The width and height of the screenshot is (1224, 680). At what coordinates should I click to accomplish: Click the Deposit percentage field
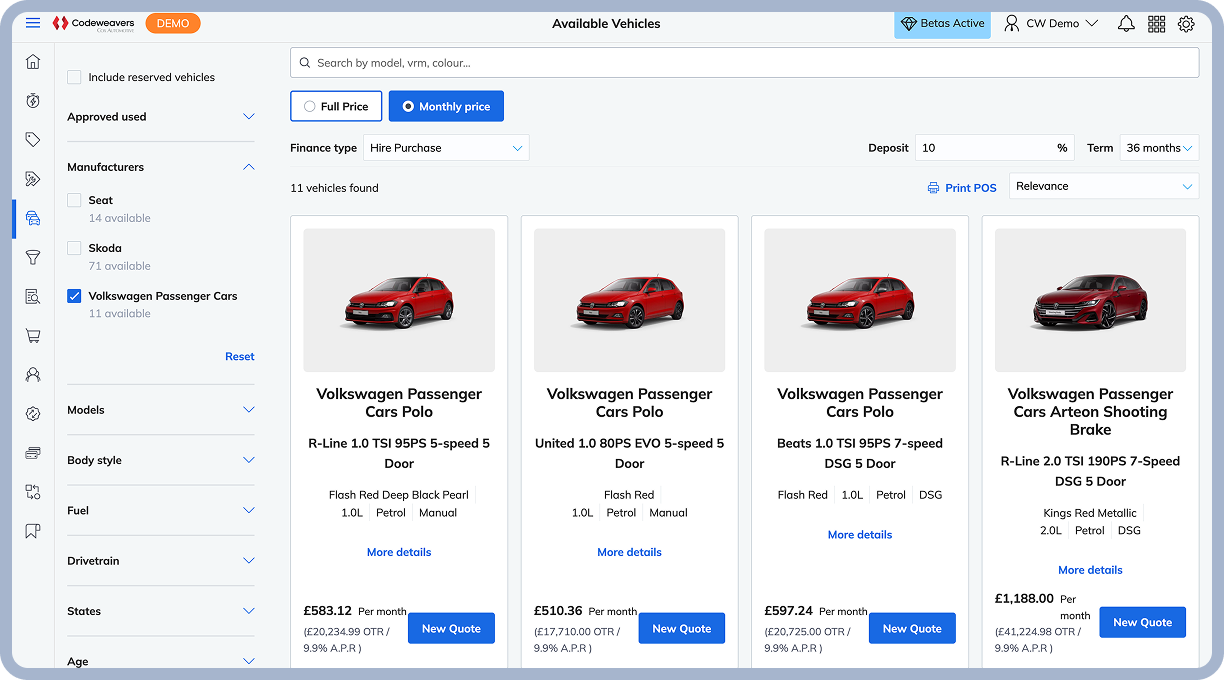coord(994,148)
